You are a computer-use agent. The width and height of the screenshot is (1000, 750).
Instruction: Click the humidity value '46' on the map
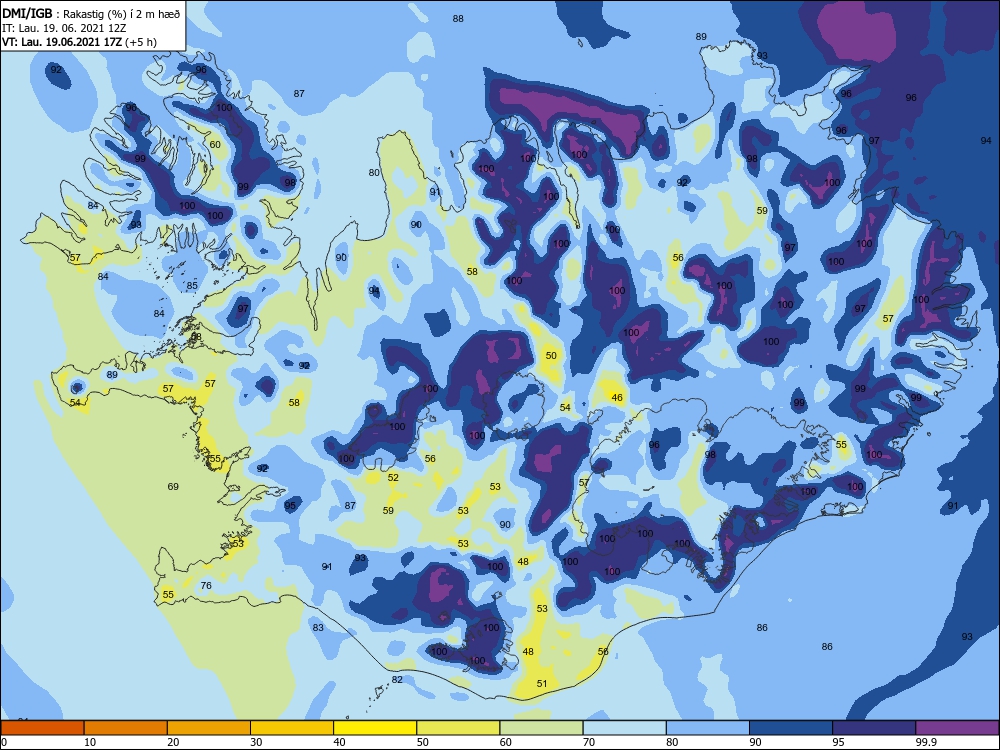point(617,397)
